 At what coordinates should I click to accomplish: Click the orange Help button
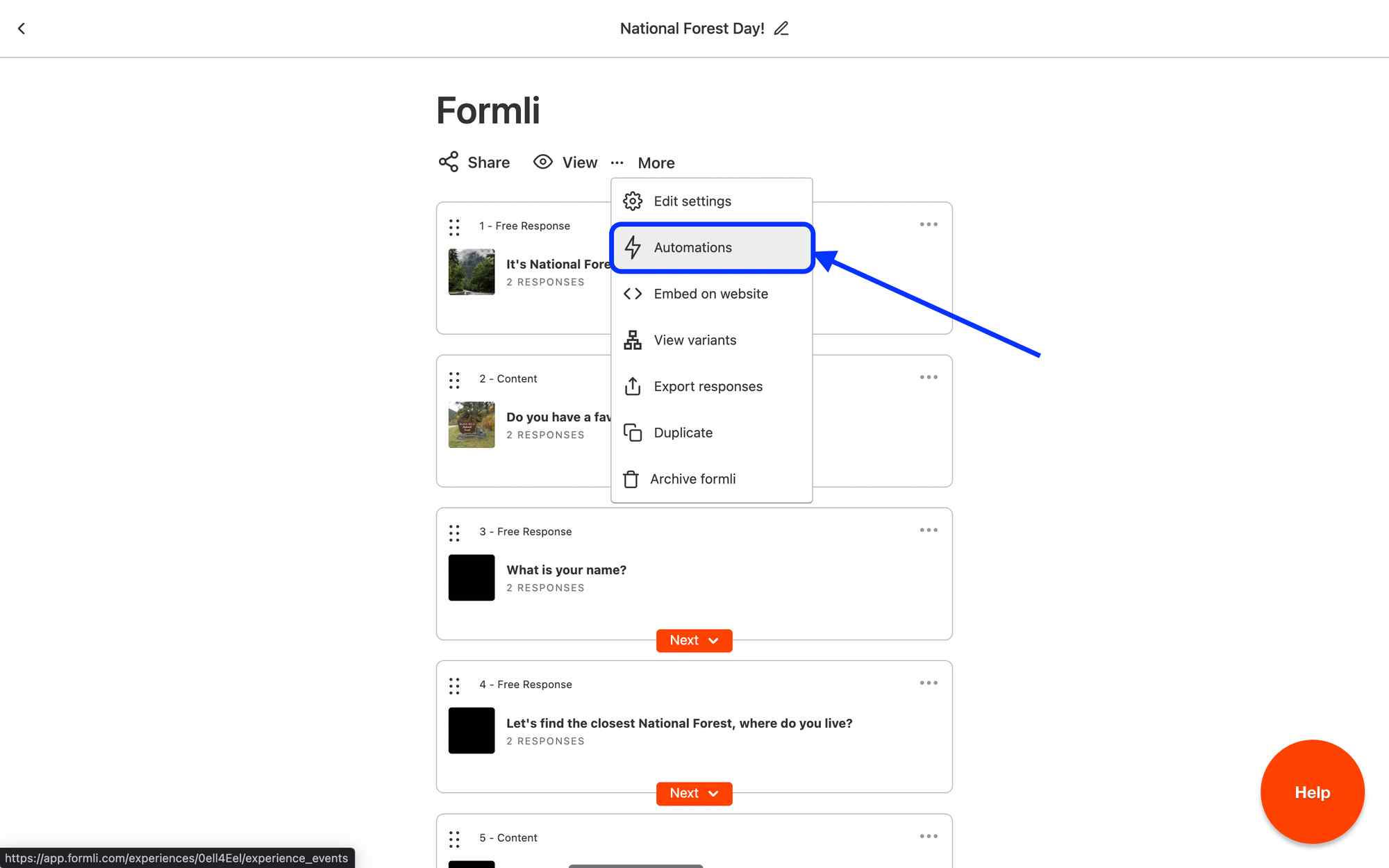pyautogui.click(x=1312, y=792)
